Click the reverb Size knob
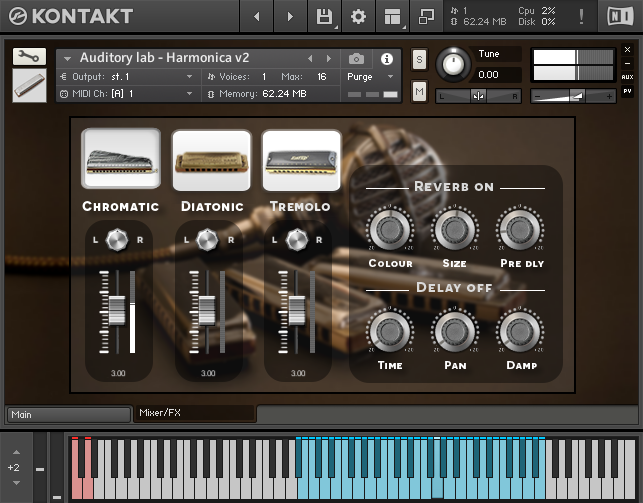 (x=455, y=229)
